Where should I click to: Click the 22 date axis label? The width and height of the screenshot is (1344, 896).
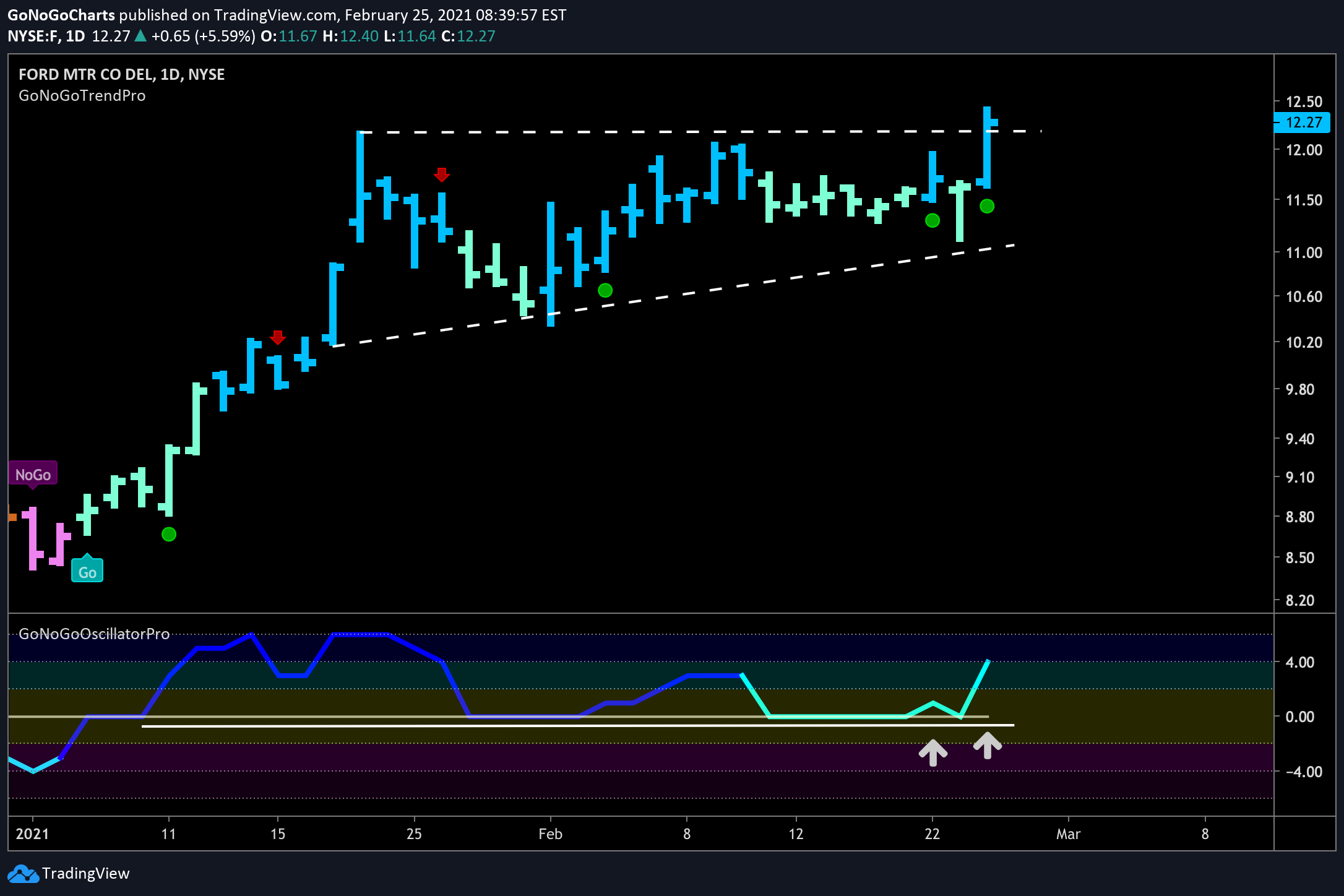[932, 834]
